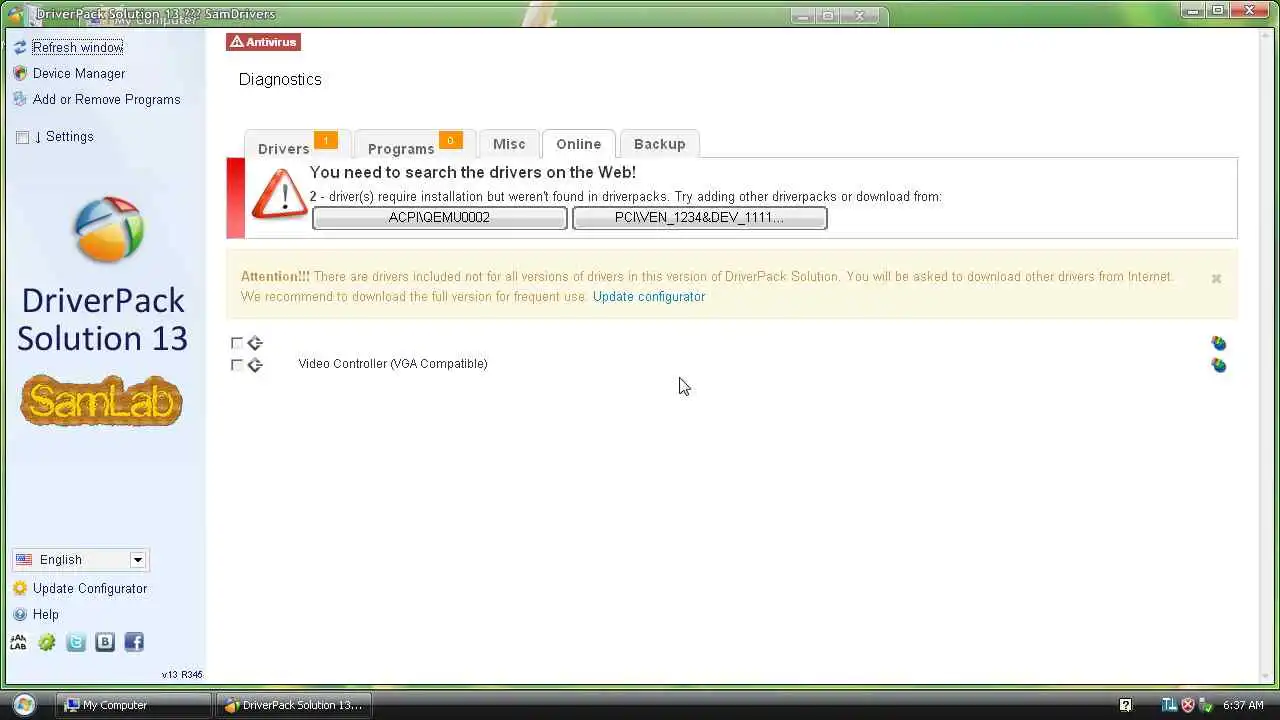
Task: Click the taskbar clock 6:37 AM
Action: (x=1243, y=705)
